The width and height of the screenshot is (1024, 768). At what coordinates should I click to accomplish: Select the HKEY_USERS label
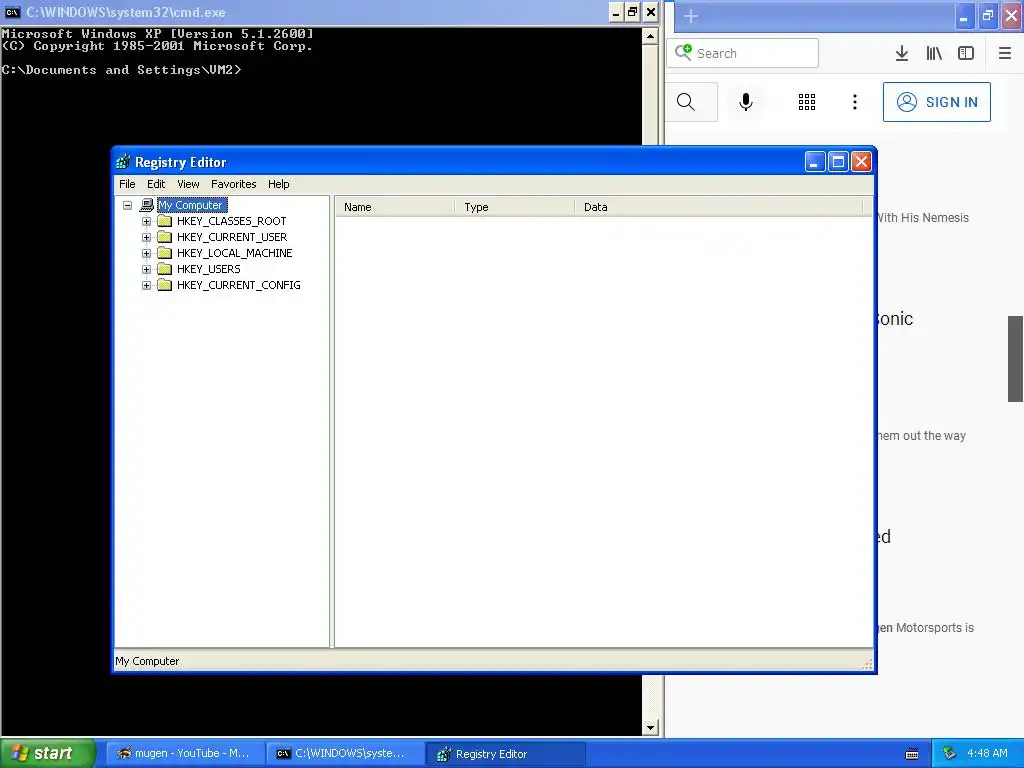(x=208, y=269)
